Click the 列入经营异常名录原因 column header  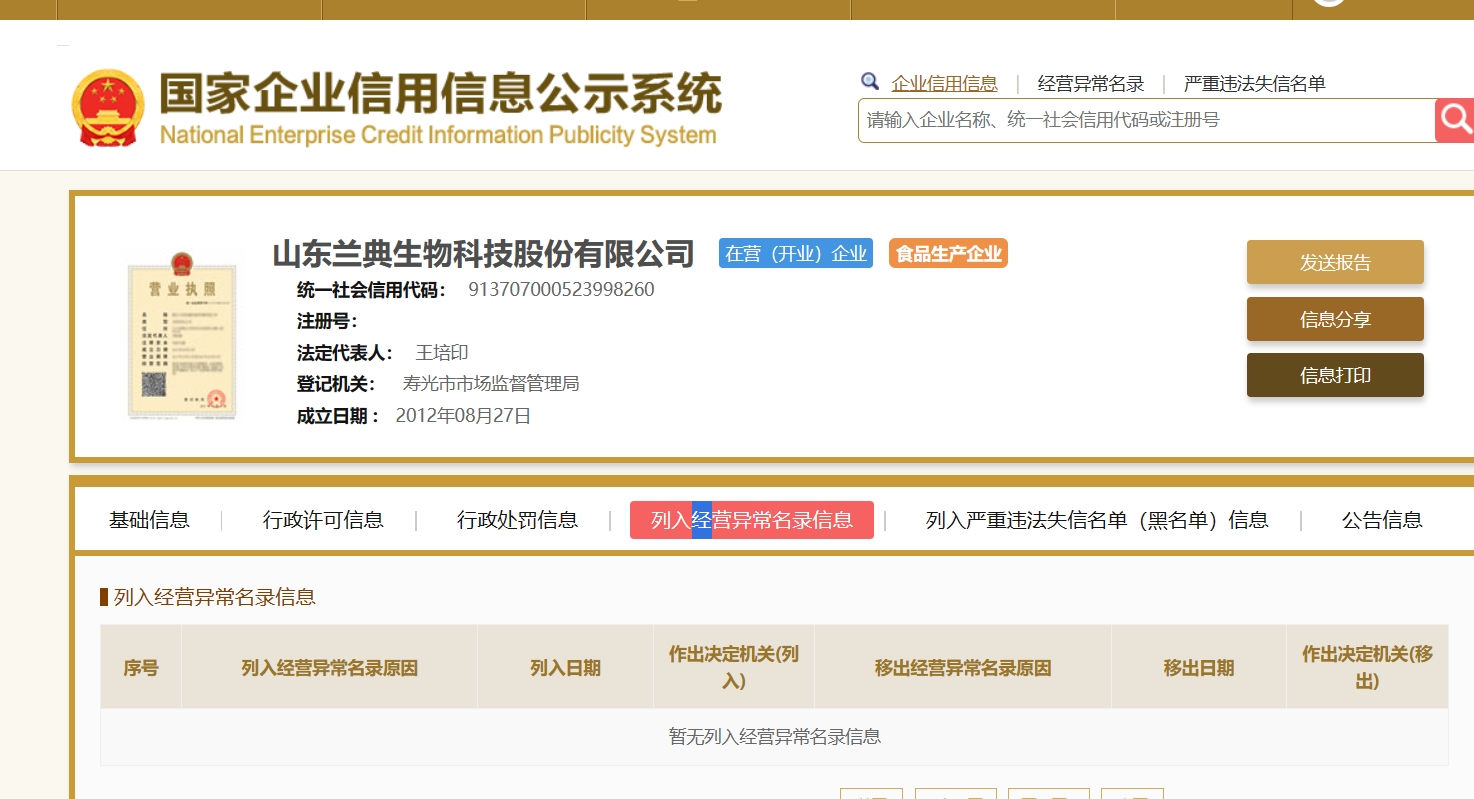click(329, 668)
